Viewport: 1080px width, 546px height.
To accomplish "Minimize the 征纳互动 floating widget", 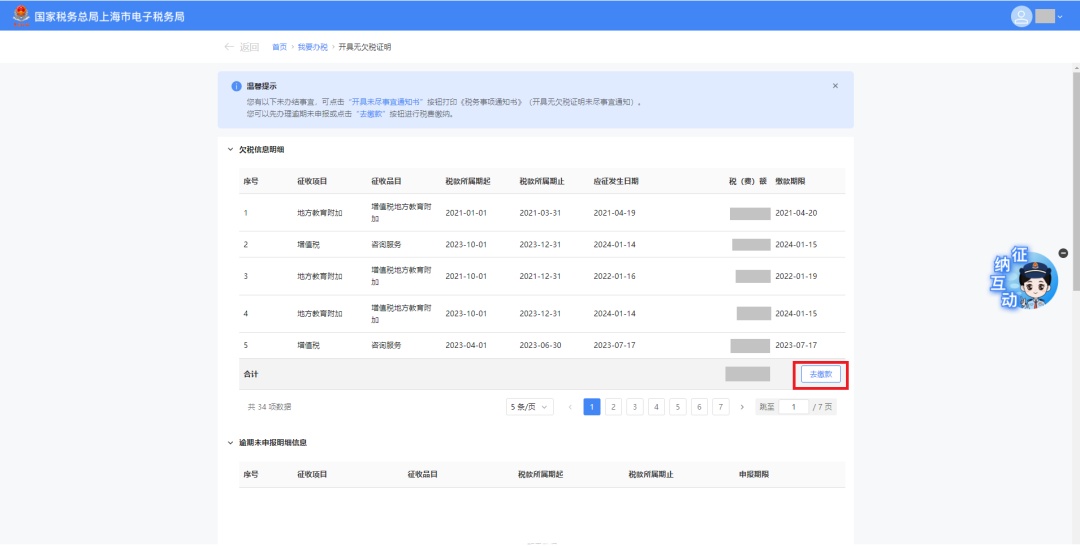I will click(x=1063, y=253).
